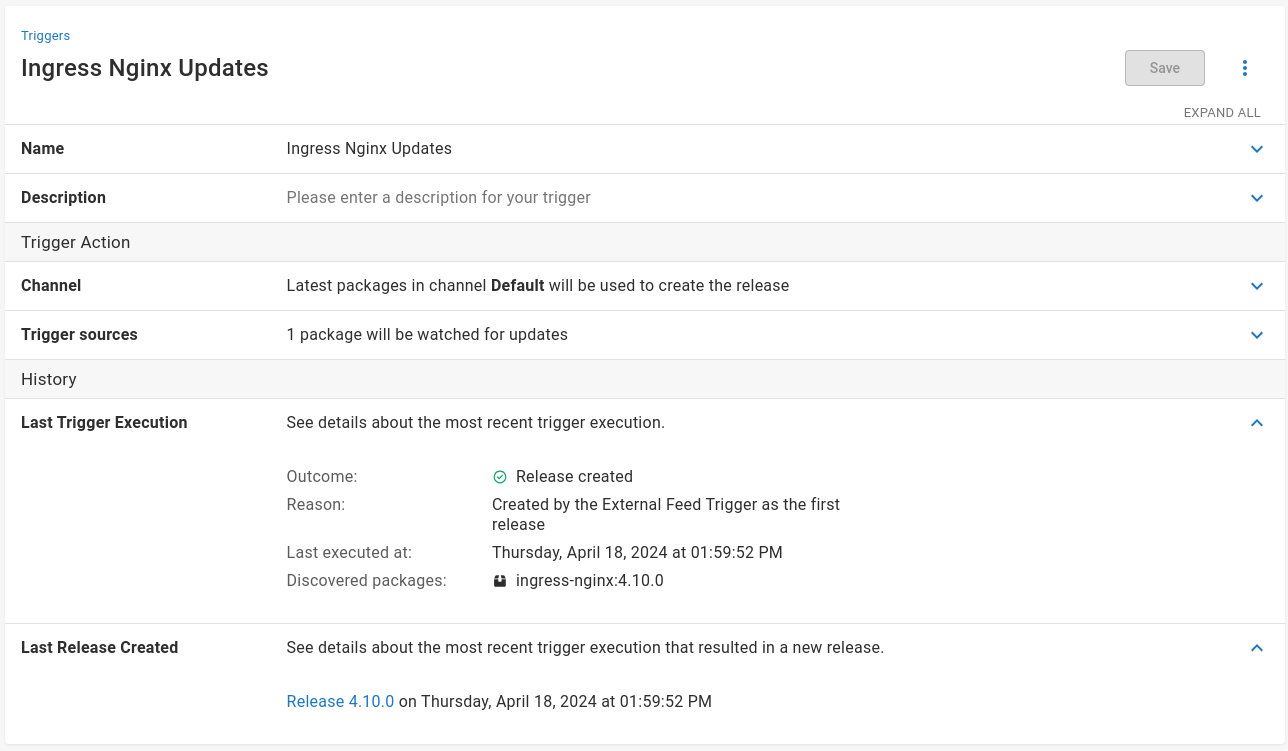Click the green Release created check icon
The image size is (1288, 751).
(x=500, y=477)
